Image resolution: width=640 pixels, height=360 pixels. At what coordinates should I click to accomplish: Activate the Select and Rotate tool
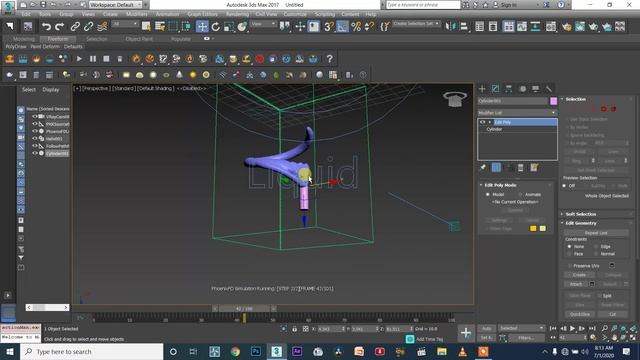pyautogui.click(x=216, y=27)
